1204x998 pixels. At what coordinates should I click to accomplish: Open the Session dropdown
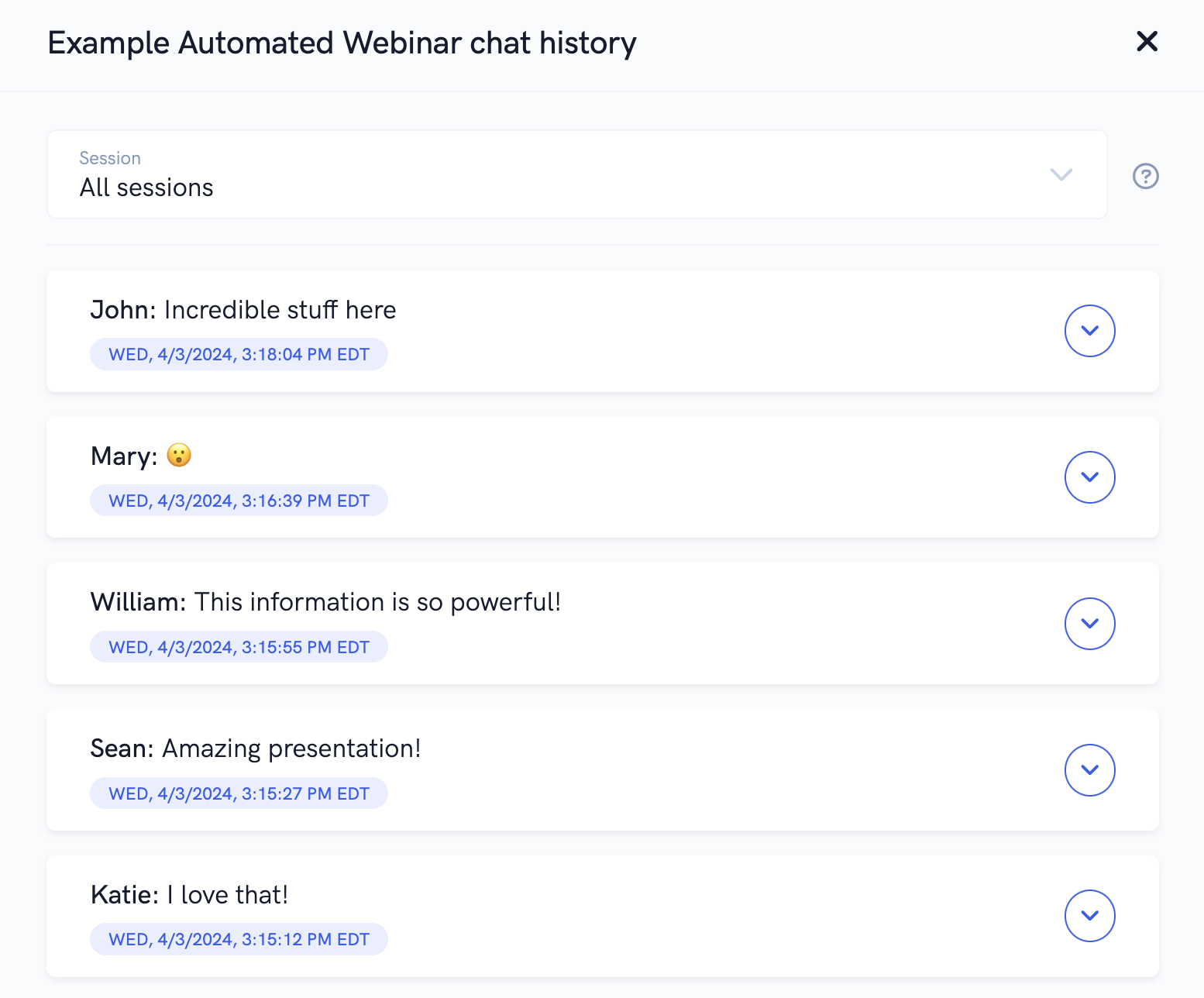point(576,174)
